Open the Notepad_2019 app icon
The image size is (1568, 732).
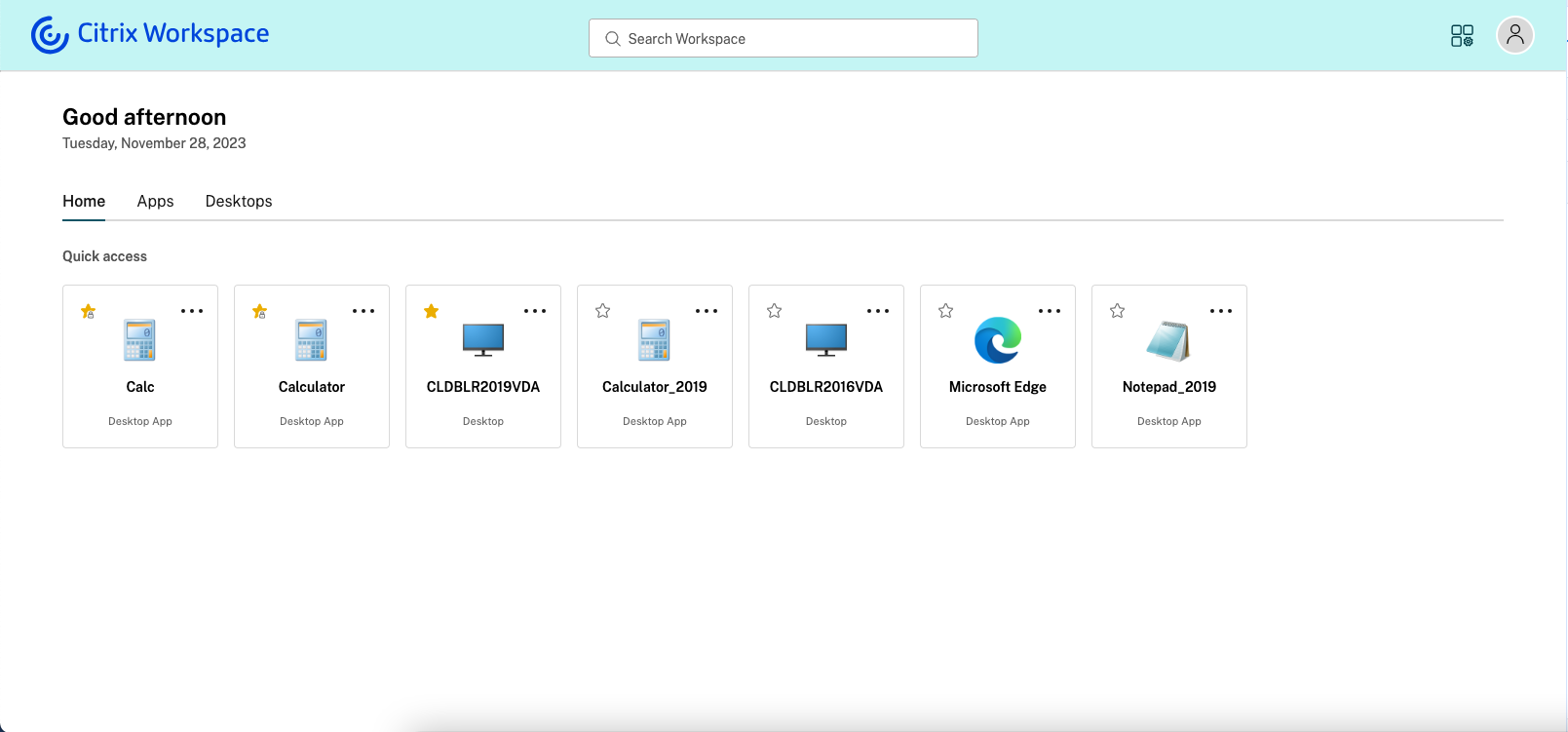tap(1168, 341)
